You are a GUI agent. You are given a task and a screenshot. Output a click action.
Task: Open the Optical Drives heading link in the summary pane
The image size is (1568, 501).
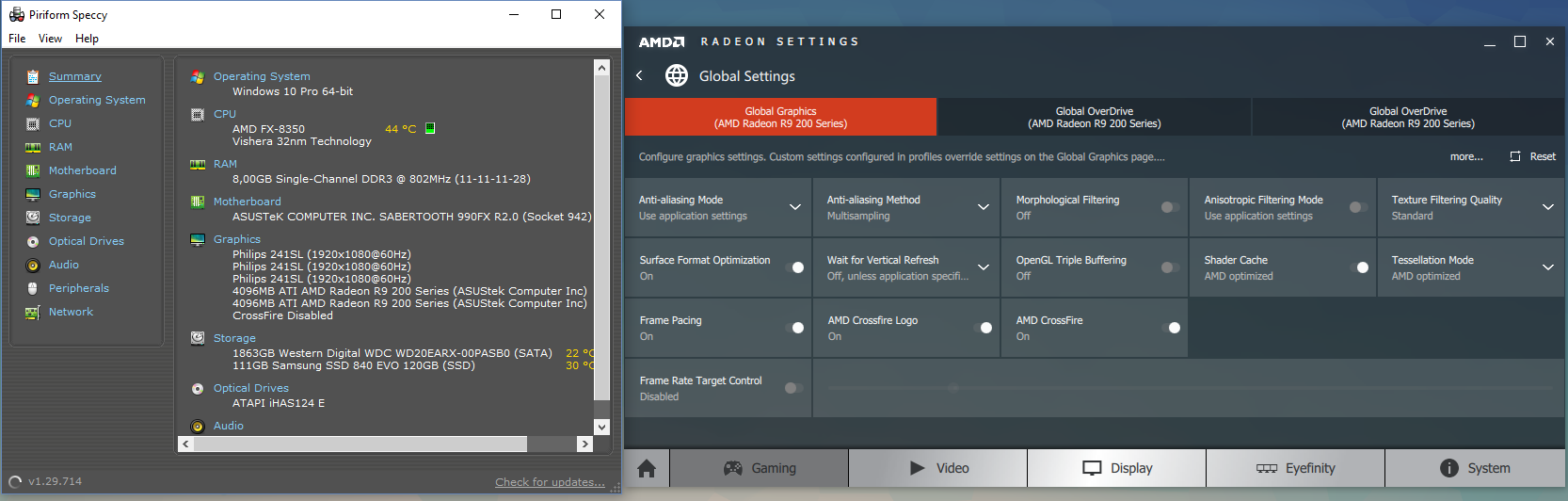[x=251, y=388]
